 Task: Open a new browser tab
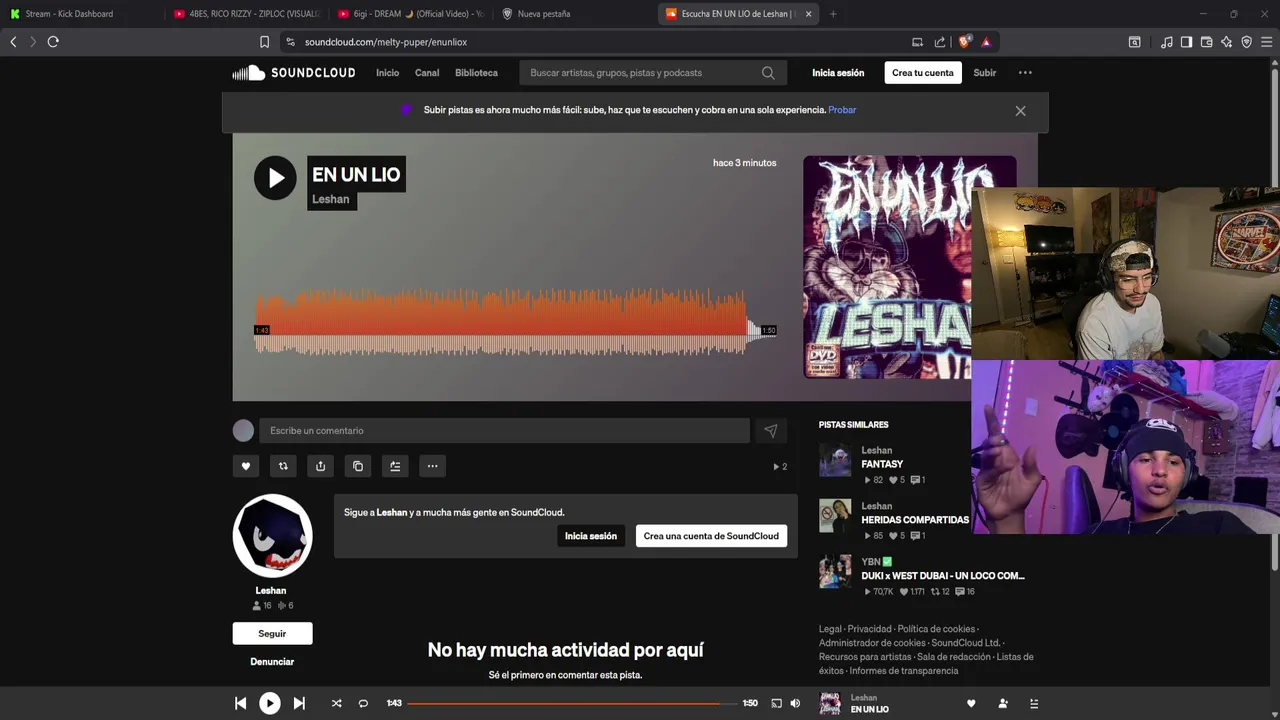click(833, 14)
